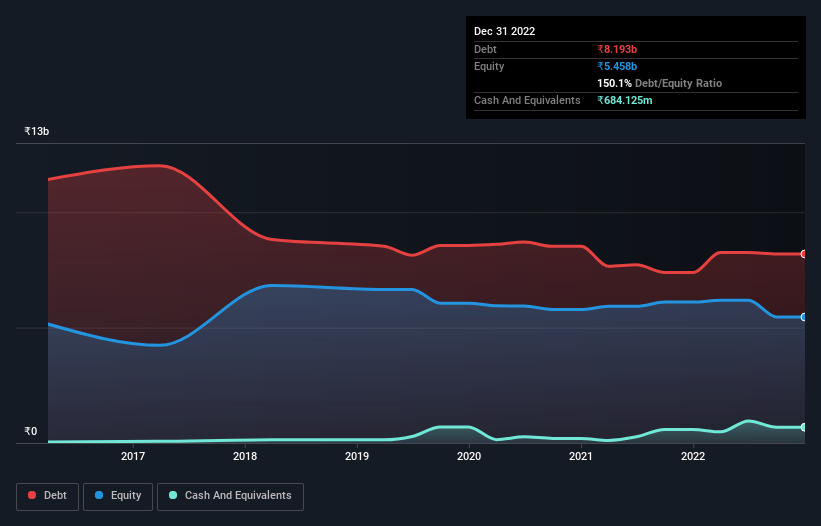Click the red Debt endpoint marker
Viewport: 821px width, 526px height.
[804, 254]
